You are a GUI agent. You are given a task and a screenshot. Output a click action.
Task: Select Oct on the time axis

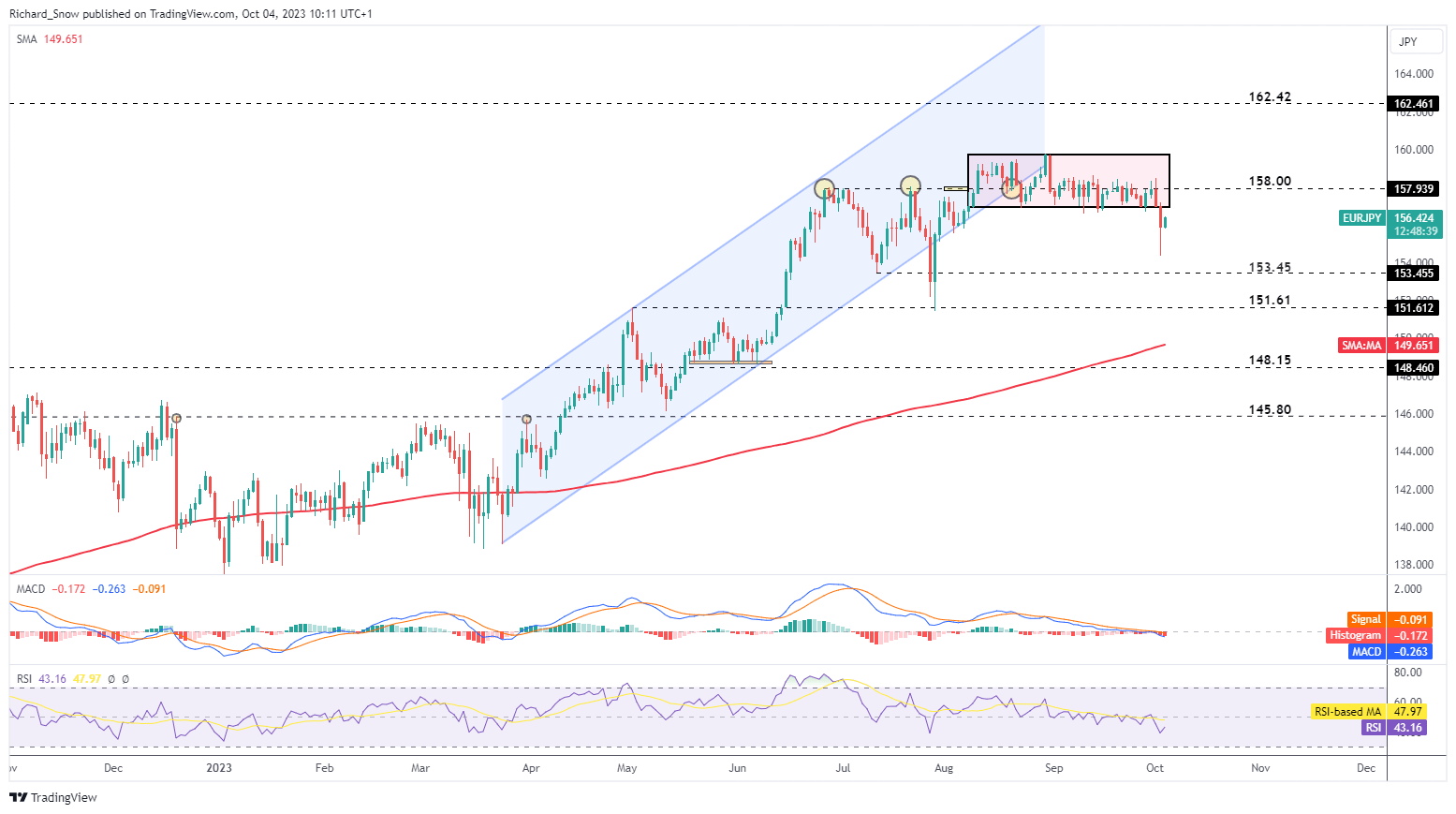(1155, 768)
